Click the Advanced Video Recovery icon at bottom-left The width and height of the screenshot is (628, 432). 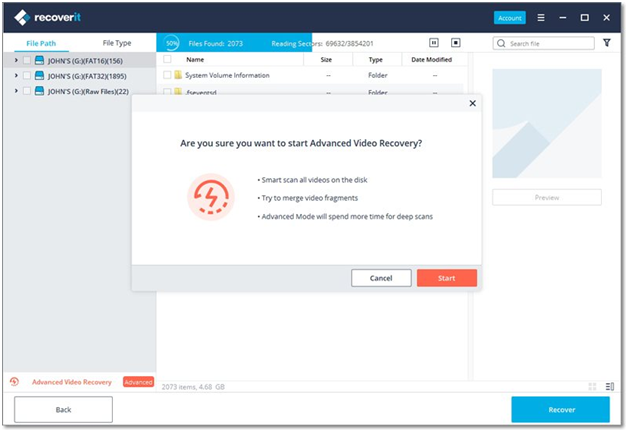14,382
